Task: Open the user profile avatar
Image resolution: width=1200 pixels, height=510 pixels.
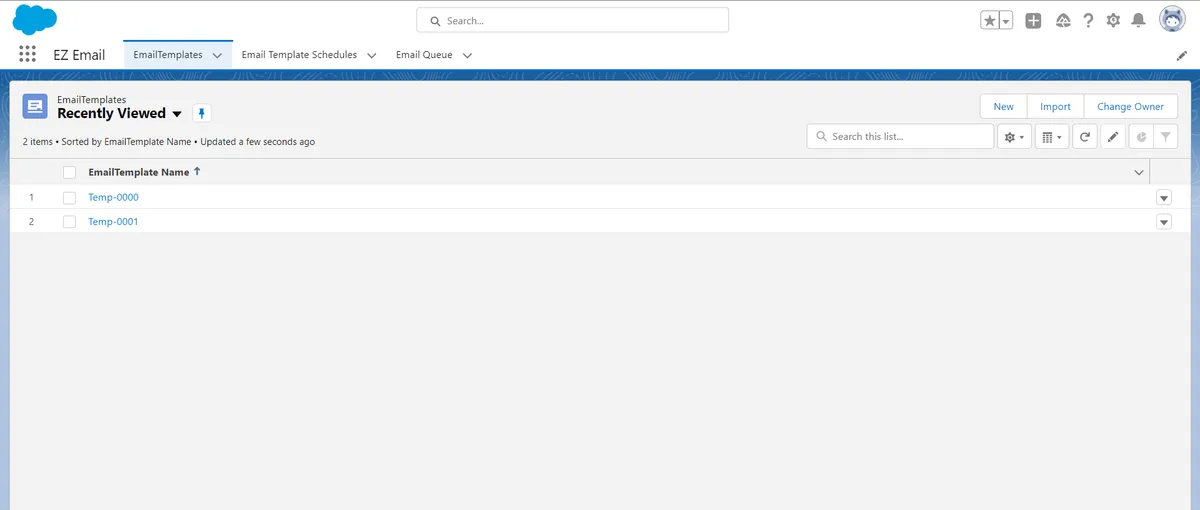Action: tap(1172, 20)
